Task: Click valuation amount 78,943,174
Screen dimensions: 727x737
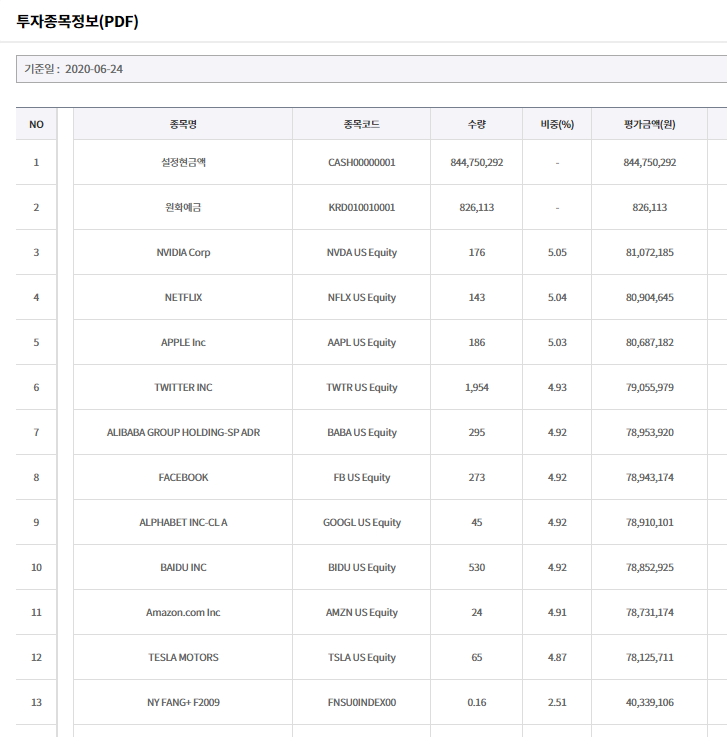Action: (649, 478)
